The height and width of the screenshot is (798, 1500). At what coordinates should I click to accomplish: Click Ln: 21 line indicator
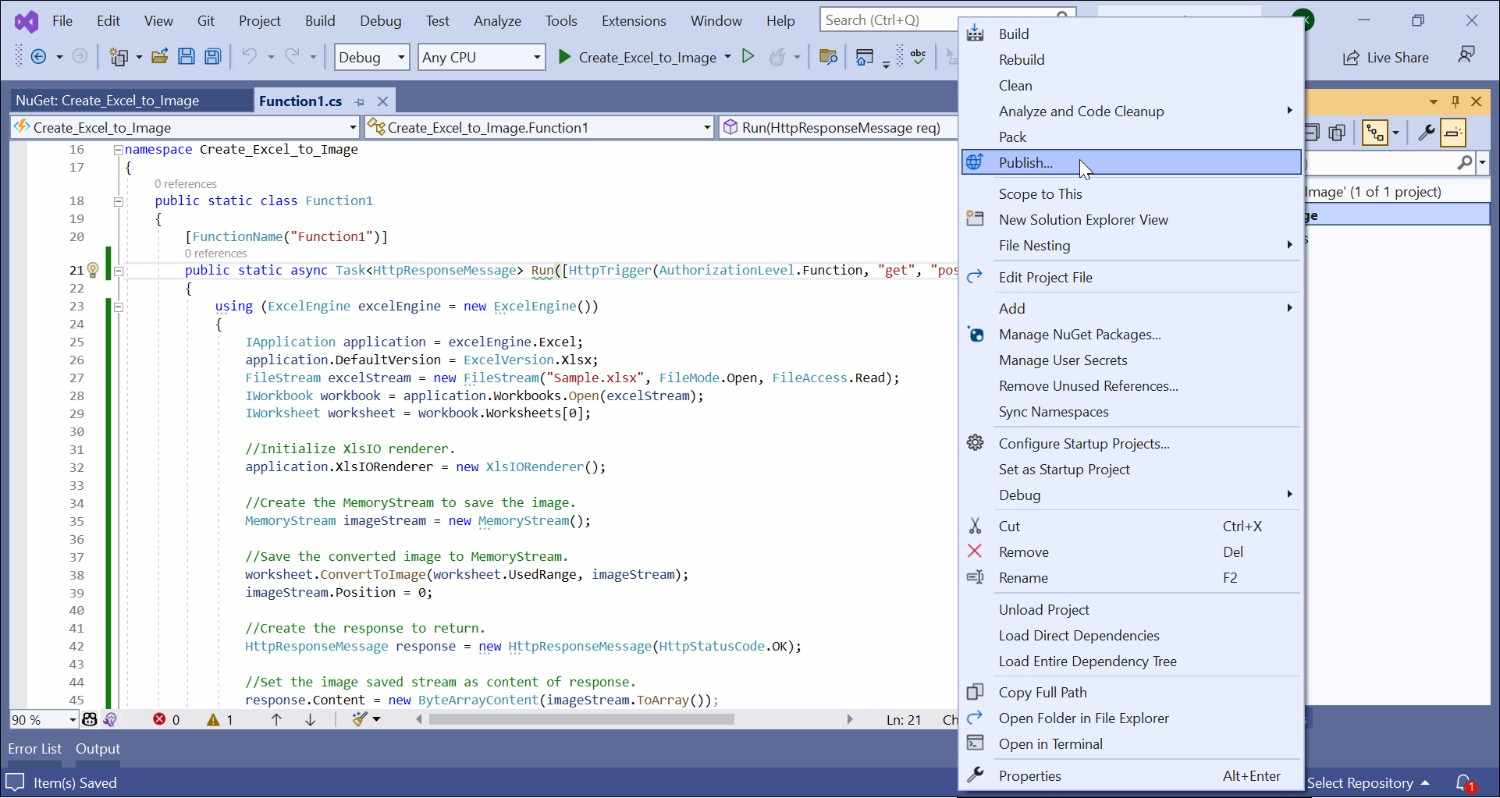tap(904, 719)
